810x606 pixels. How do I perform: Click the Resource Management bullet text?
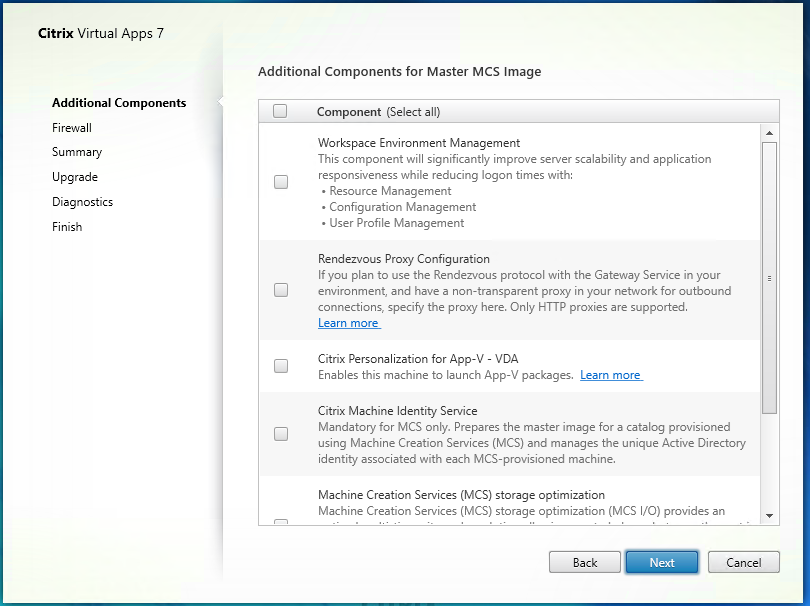click(x=390, y=191)
